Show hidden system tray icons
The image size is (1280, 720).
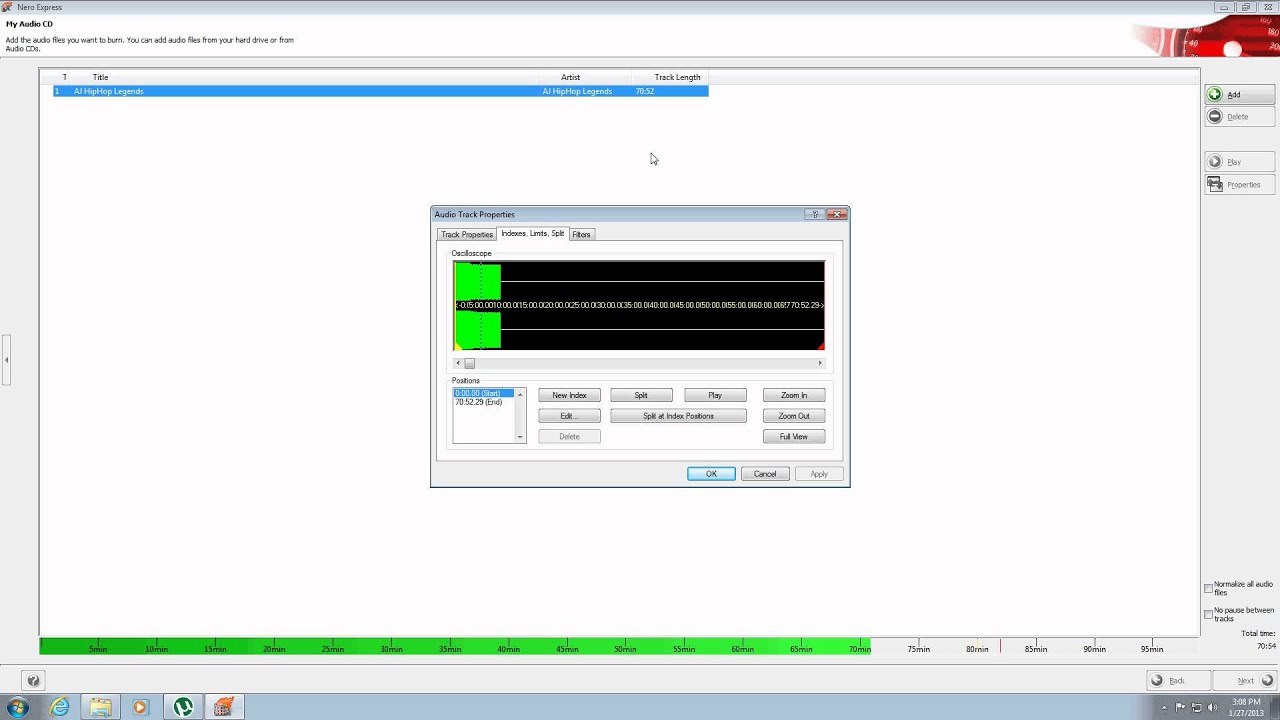pos(1166,707)
